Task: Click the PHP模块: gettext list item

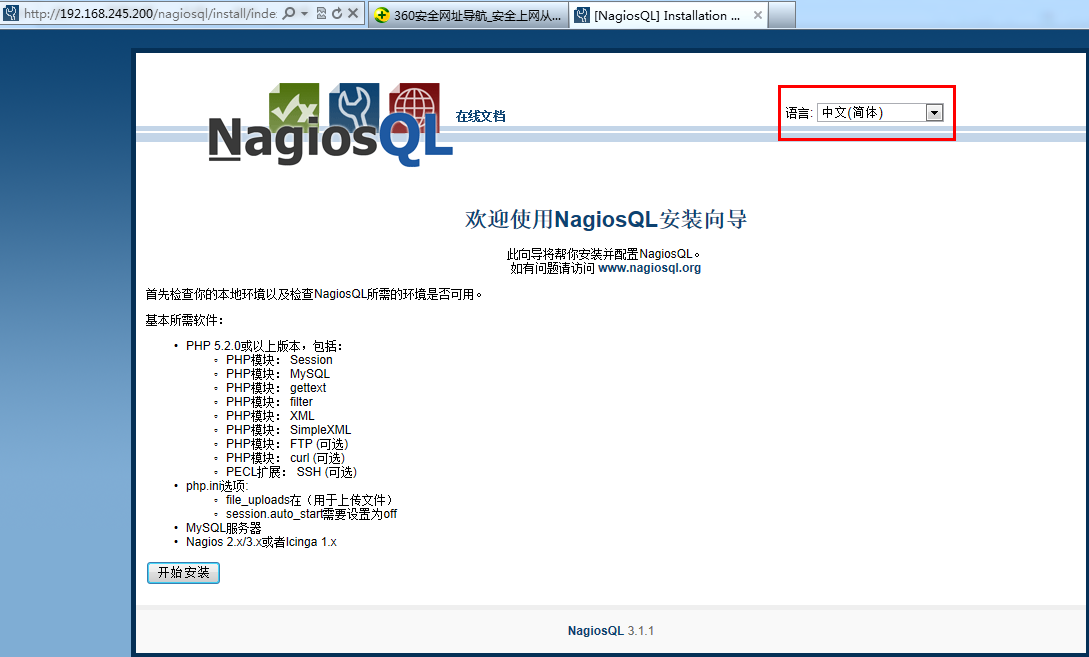Action: click(x=276, y=388)
